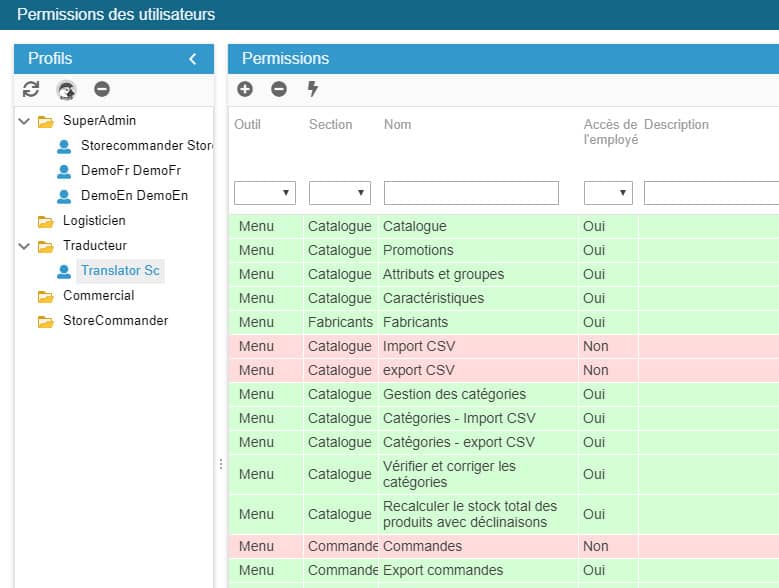The image size is (779, 588).
Task: Click the Logisticien folder icon
Action: click(45, 221)
